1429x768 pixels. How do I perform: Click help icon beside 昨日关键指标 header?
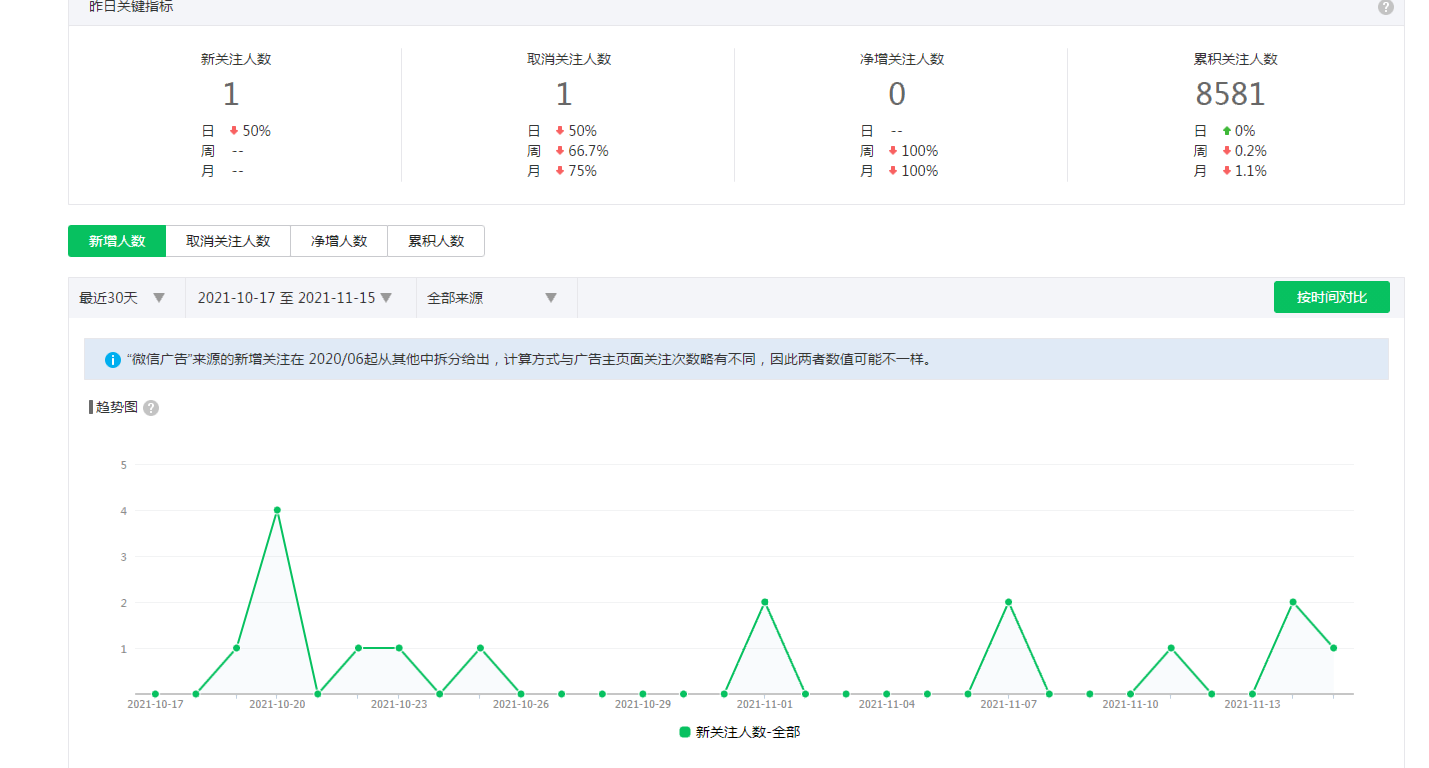tap(1385, 7)
